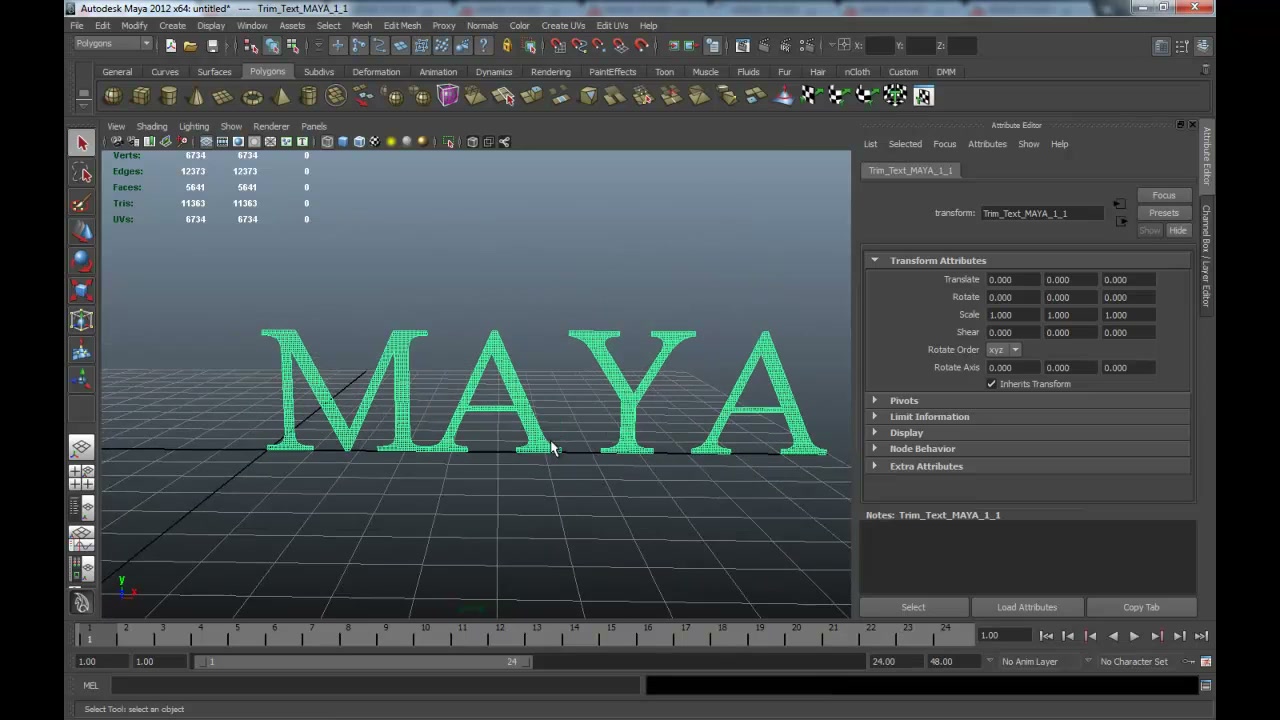Create a polygon torus from the shelf
The image size is (1280, 720).
click(252, 96)
